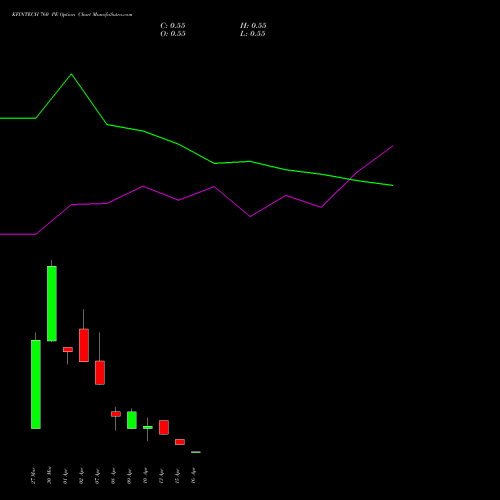The width and height of the screenshot is (500, 500).
Task: Click the 16 Apr date label
Action: point(193,476)
